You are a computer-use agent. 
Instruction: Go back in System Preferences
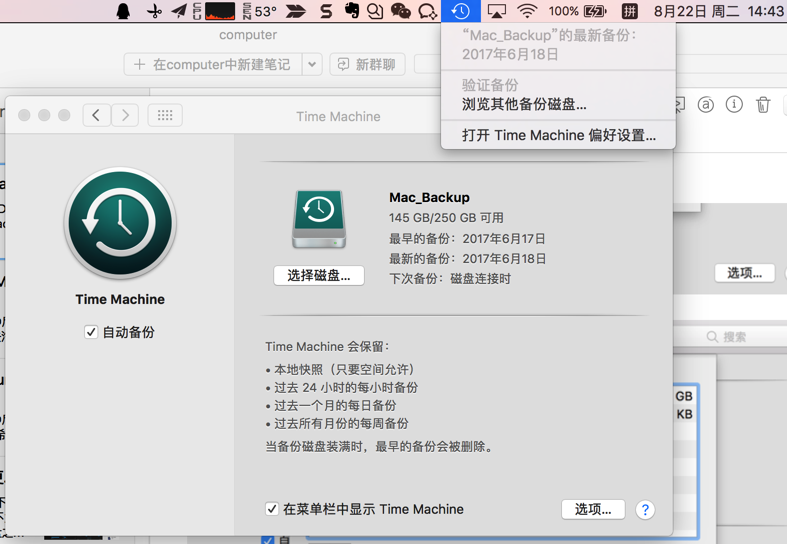point(96,115)
